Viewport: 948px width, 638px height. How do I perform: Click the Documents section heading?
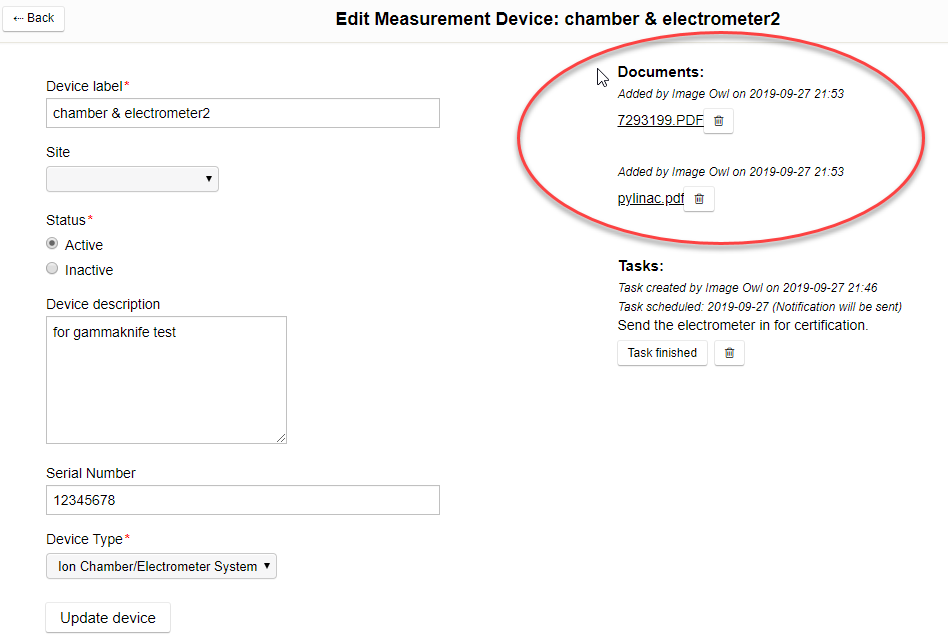660,72
